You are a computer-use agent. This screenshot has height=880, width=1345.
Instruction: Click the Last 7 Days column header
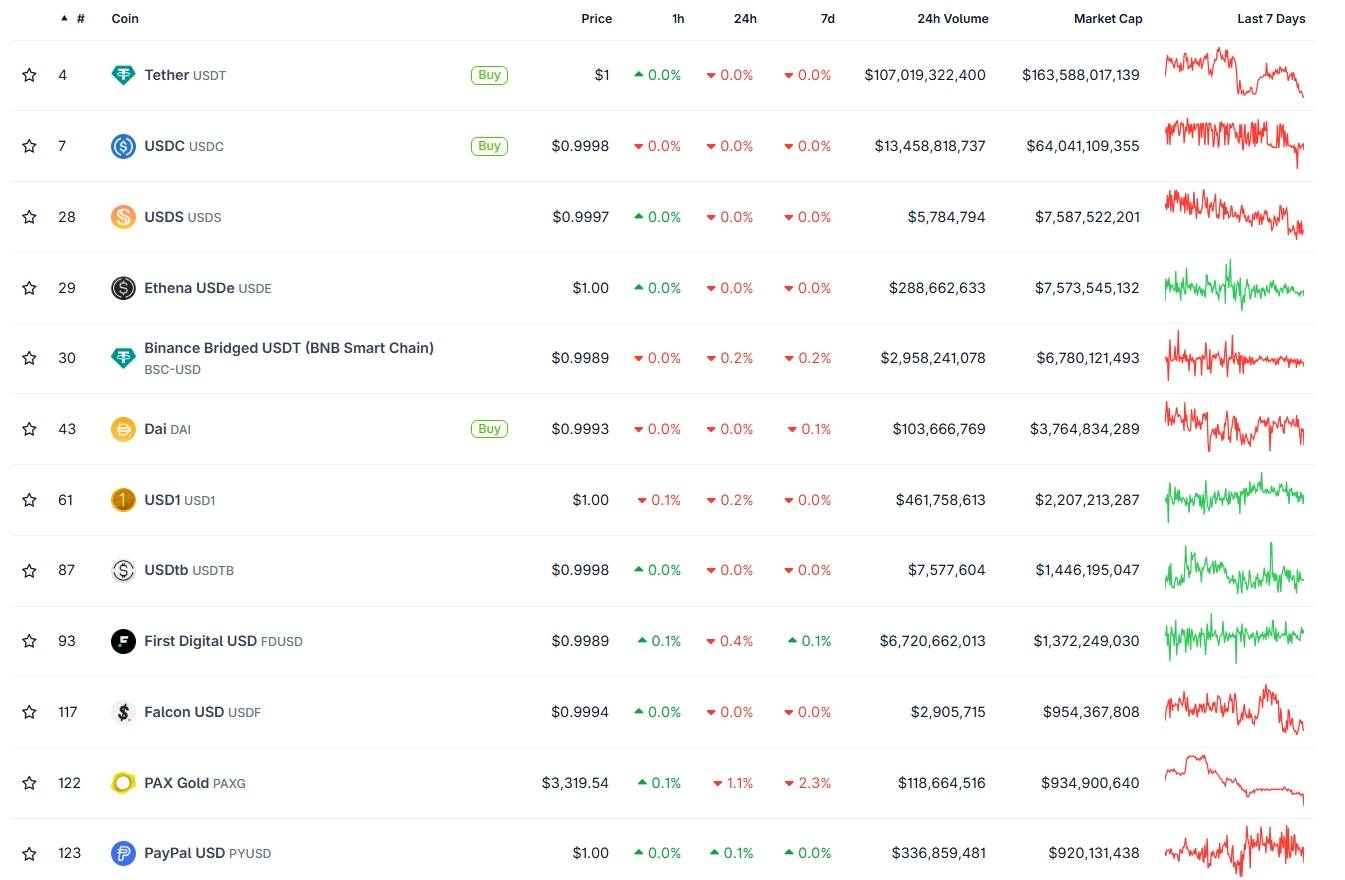click(x=1271, y=19)
